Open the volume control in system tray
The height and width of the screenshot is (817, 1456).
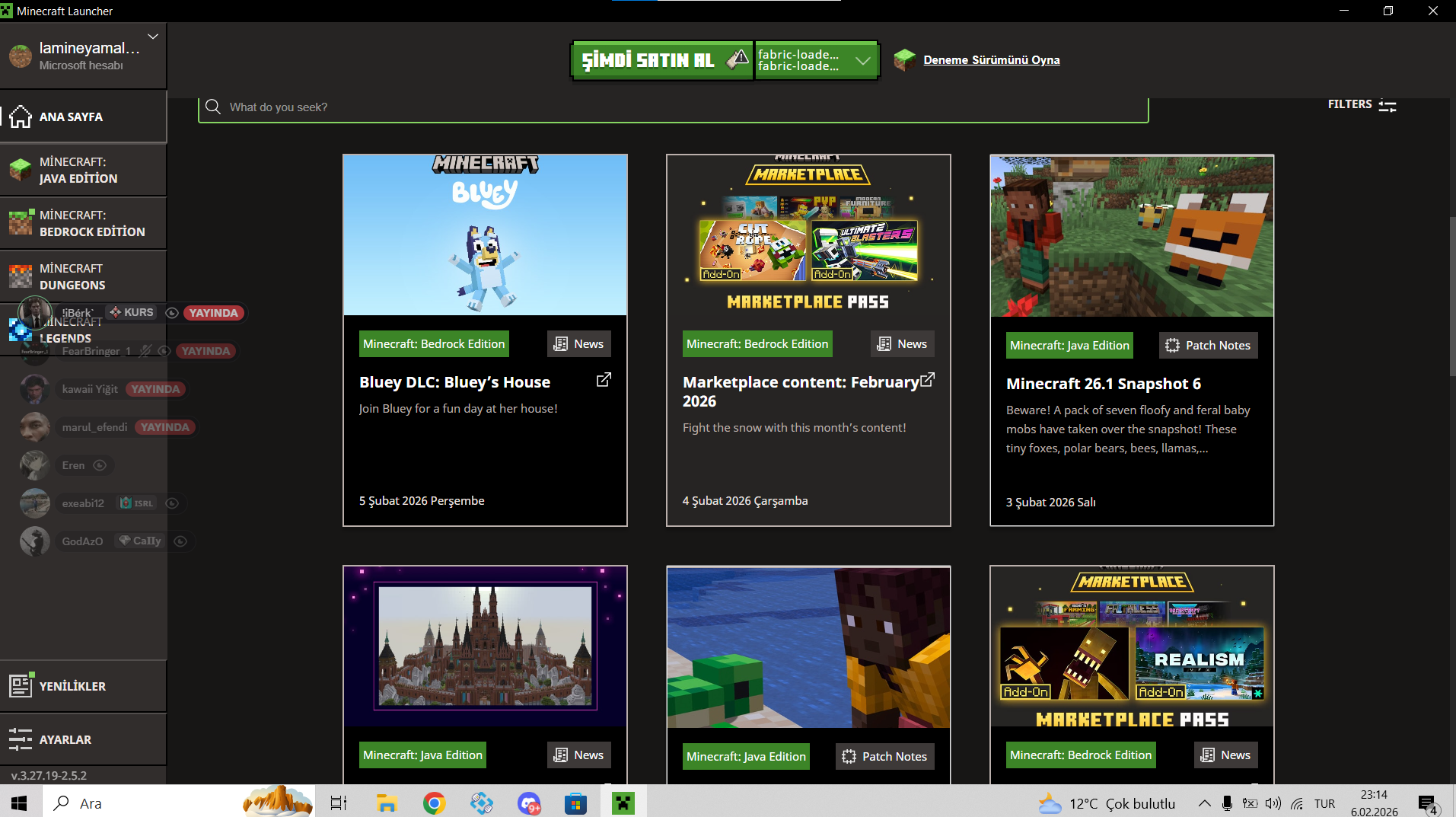click(x=1273, y=803)
